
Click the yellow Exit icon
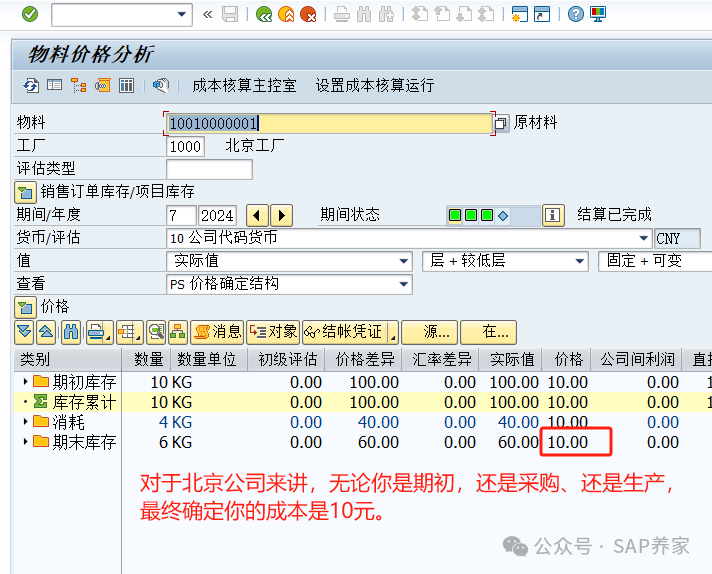click(x=286, y=15)
